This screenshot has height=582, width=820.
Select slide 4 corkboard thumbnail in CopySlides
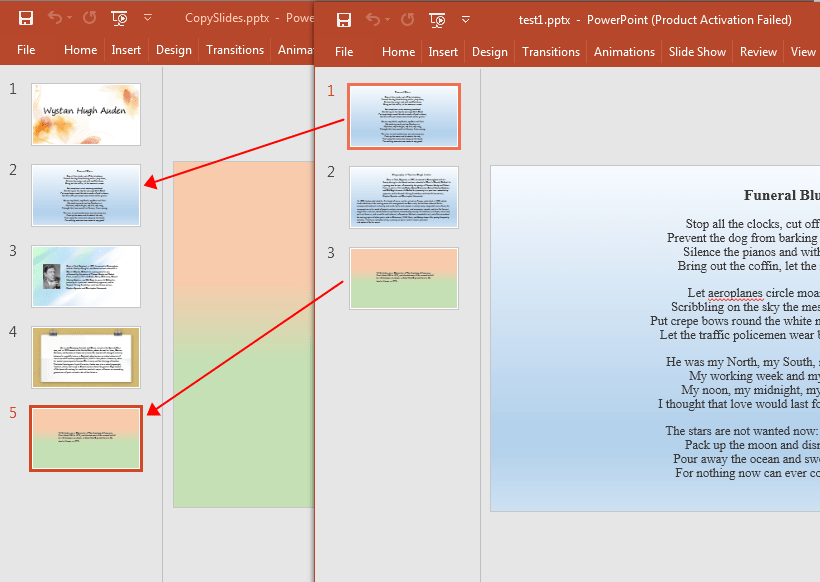[x=86, y=357]
